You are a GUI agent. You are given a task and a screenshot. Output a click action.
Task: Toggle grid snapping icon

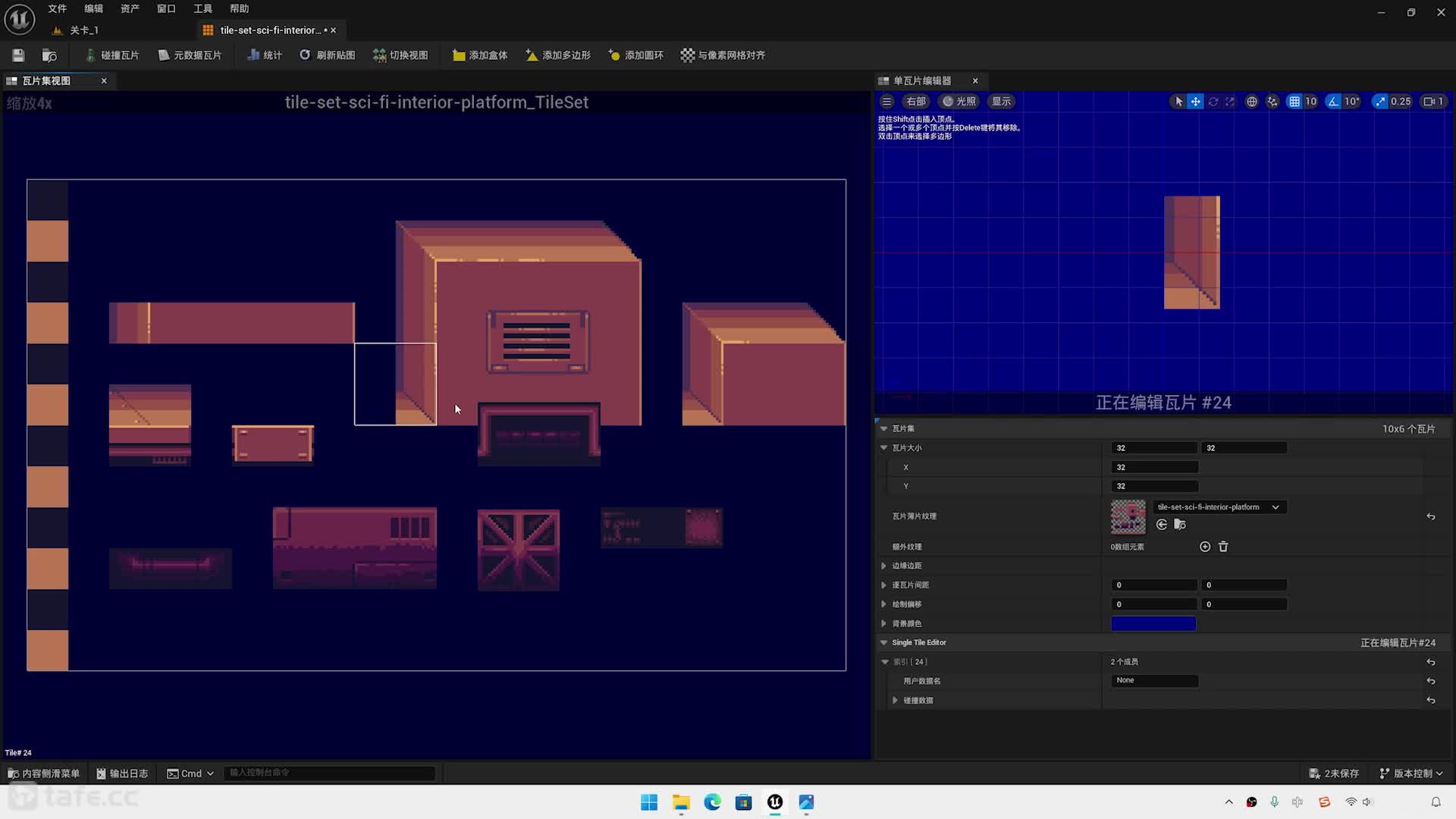[1294, 102]
